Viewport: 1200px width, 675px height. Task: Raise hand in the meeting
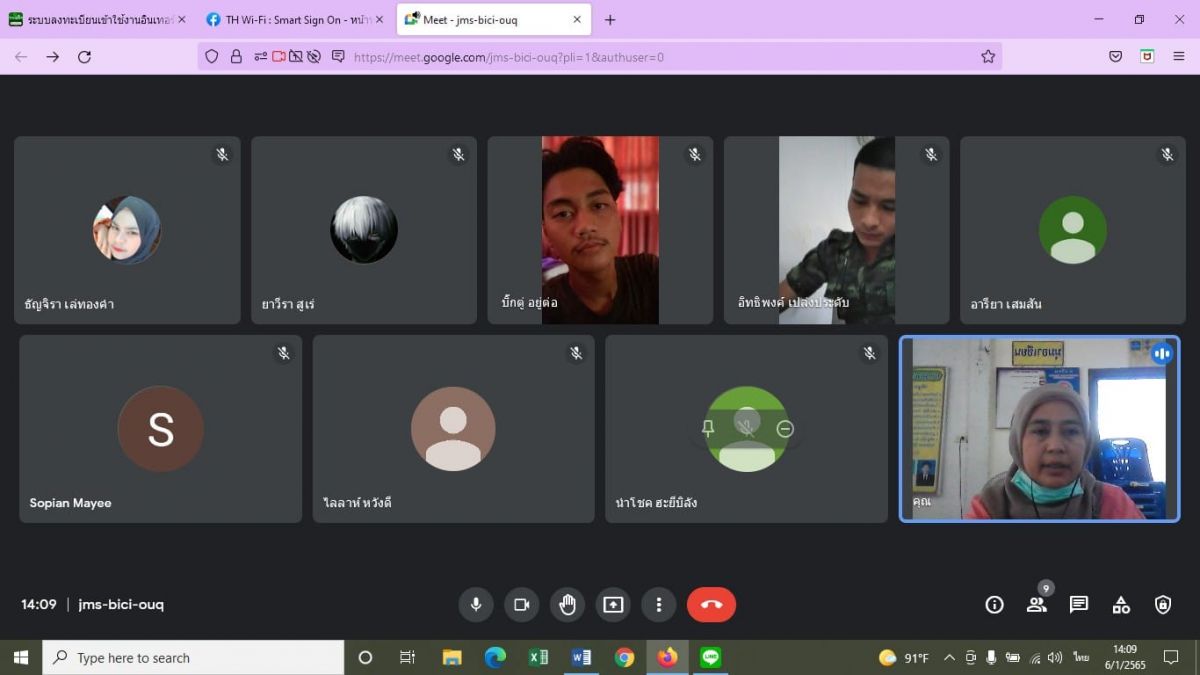coord(567,604)
